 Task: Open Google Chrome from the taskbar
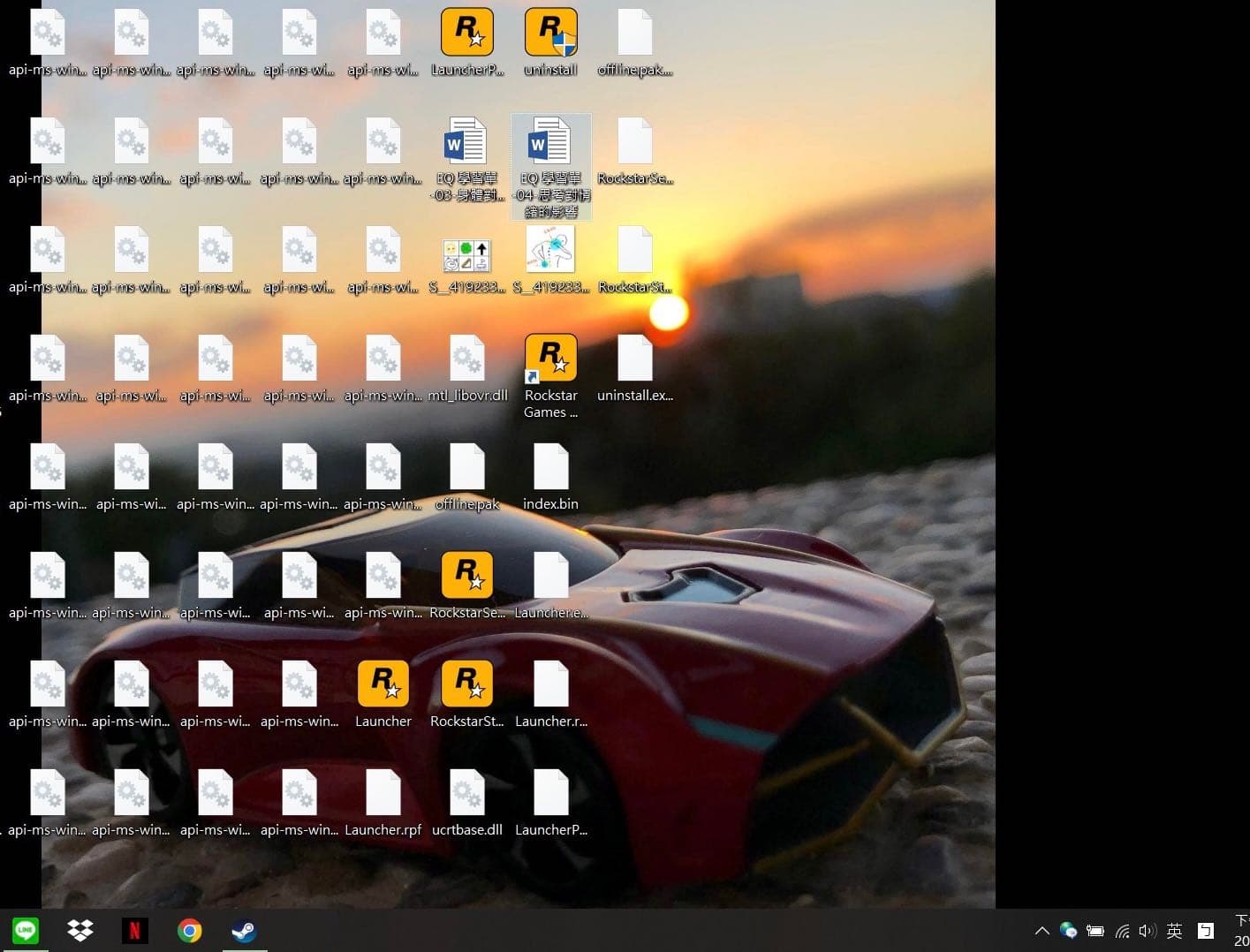tap(190, 930)
